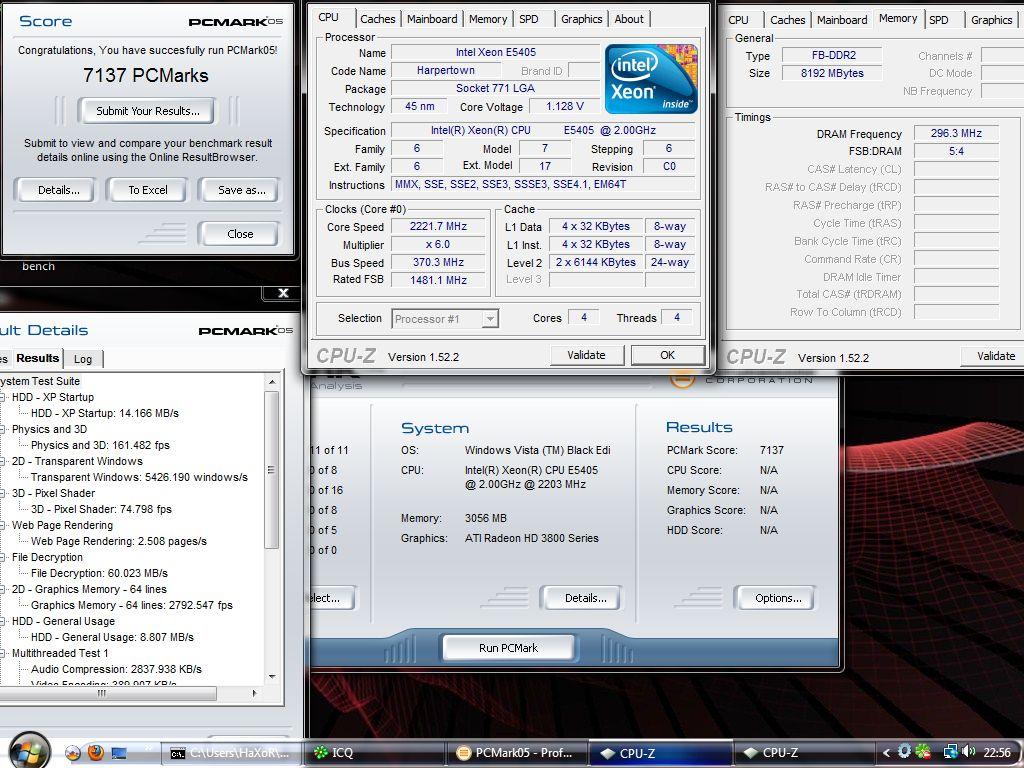The width and height of the screenshot is (1024, 768).
Task: Open Caches tab in right CPU-Z window
Action: (x=787, y=20)
